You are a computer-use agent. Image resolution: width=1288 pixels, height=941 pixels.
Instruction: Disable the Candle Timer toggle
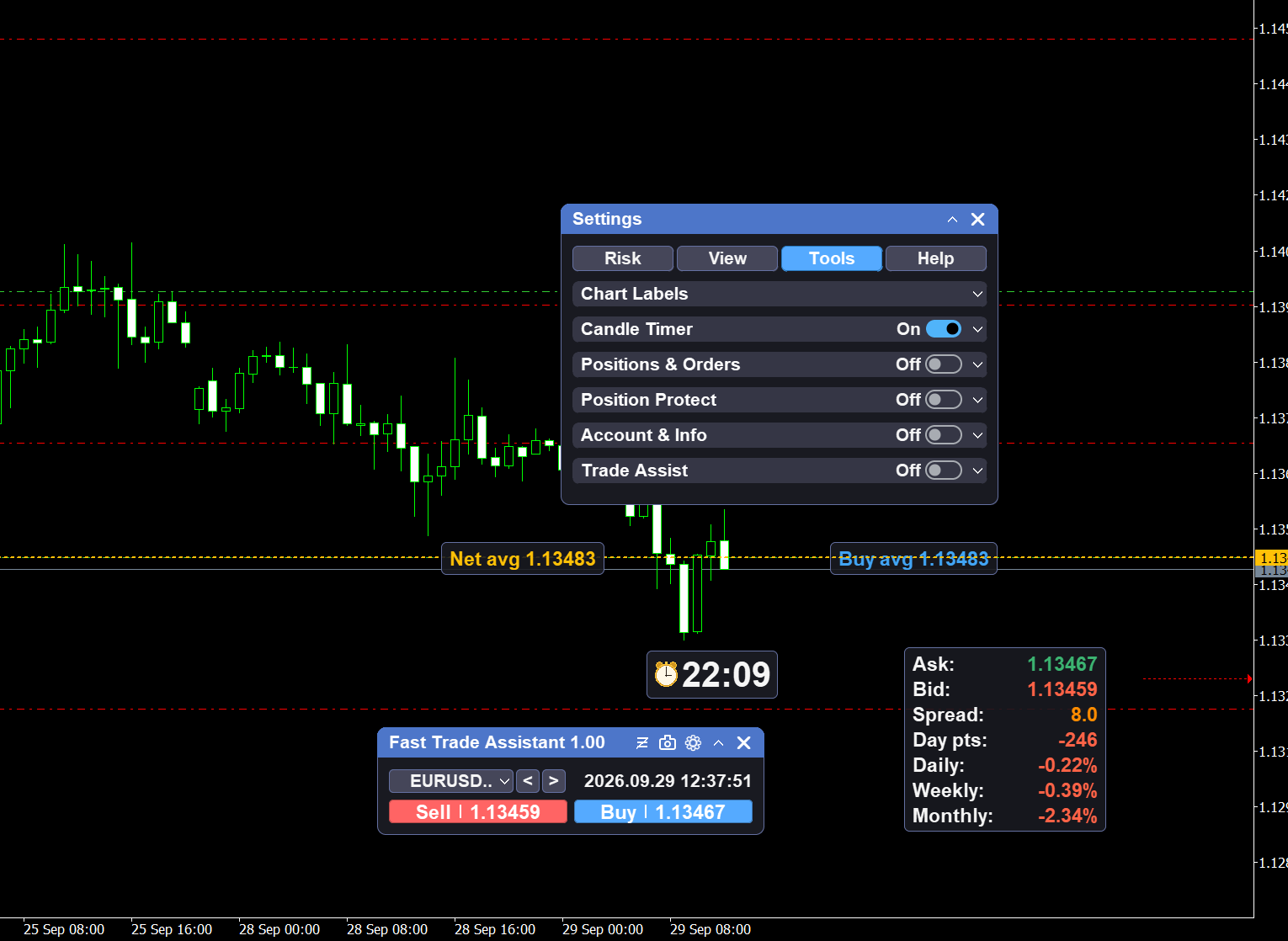944,329
